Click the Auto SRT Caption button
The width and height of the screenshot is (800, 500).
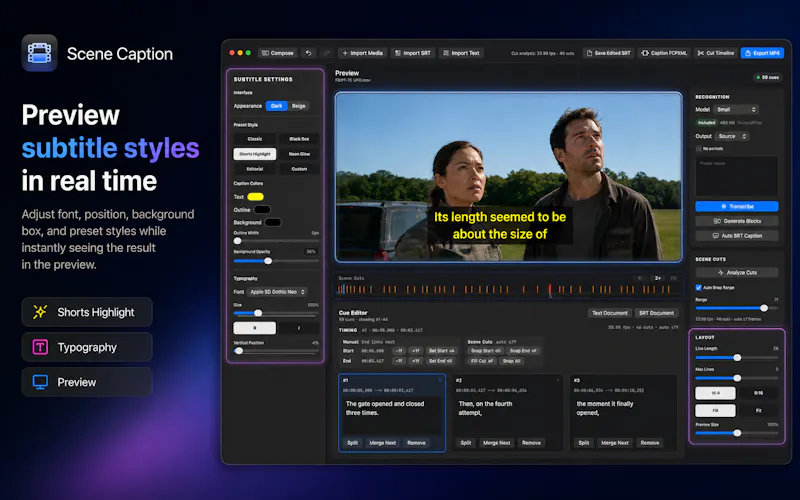[x=737, y=236]
